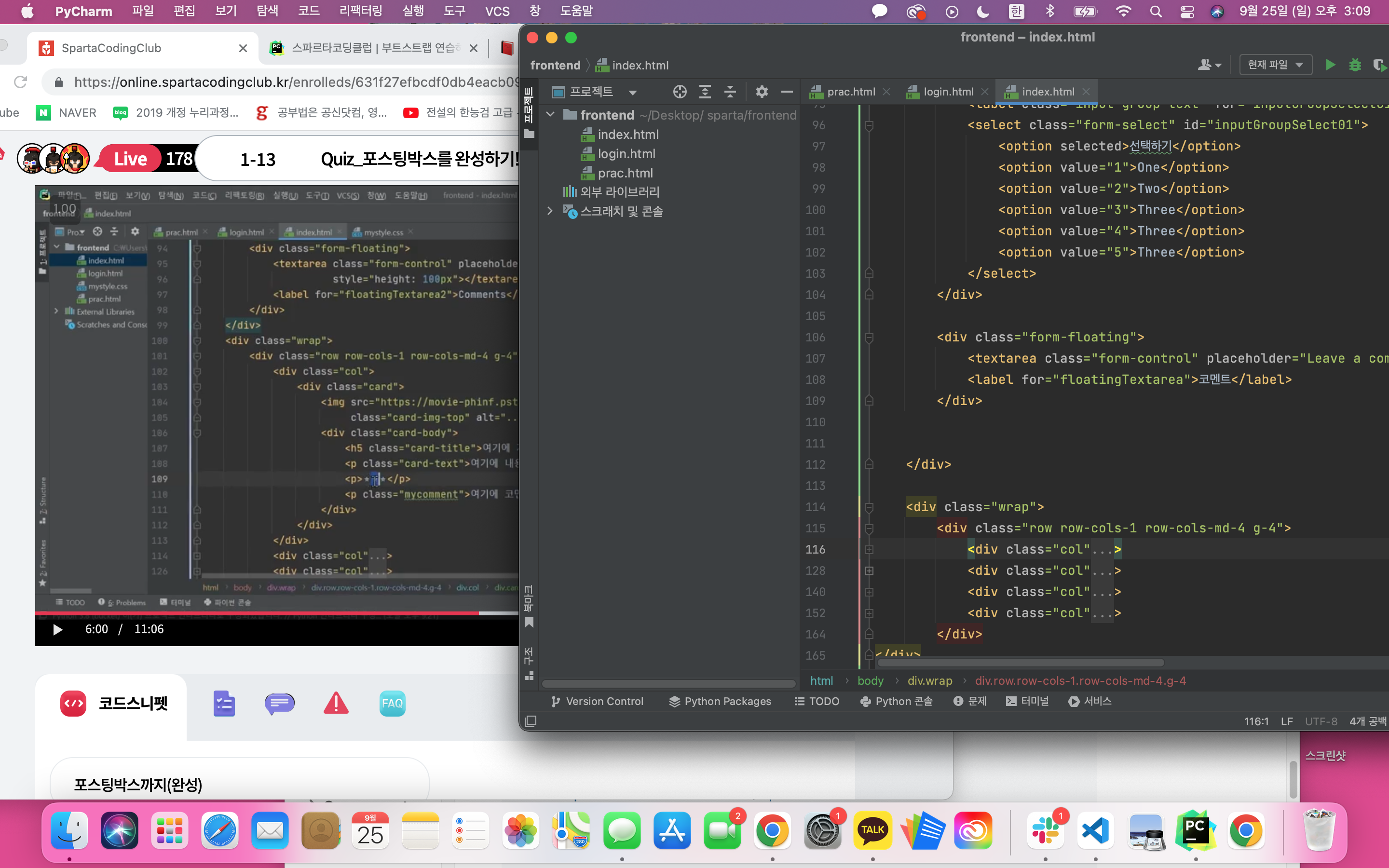Open Spotlight search in menu bar

[1156, 12]
